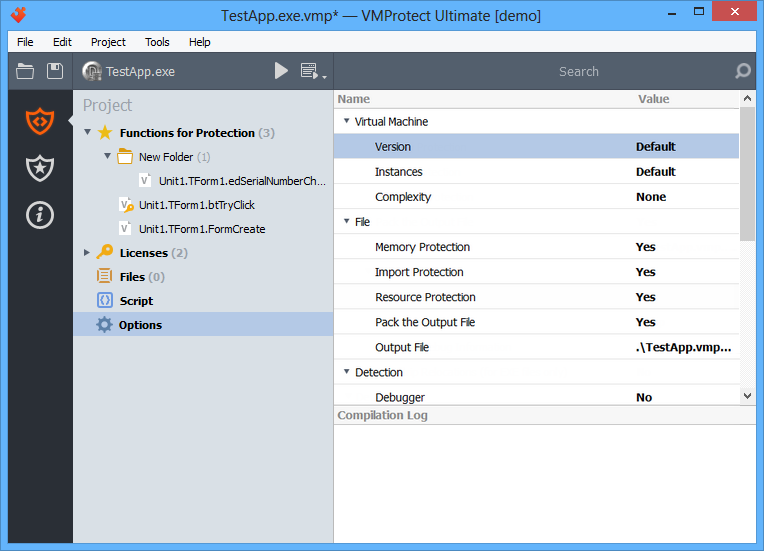Viewport: 764px width, 551px height.
Task: Click the virtualization icon of edSerialNumberCh function
Action: [x=144, y=180]
